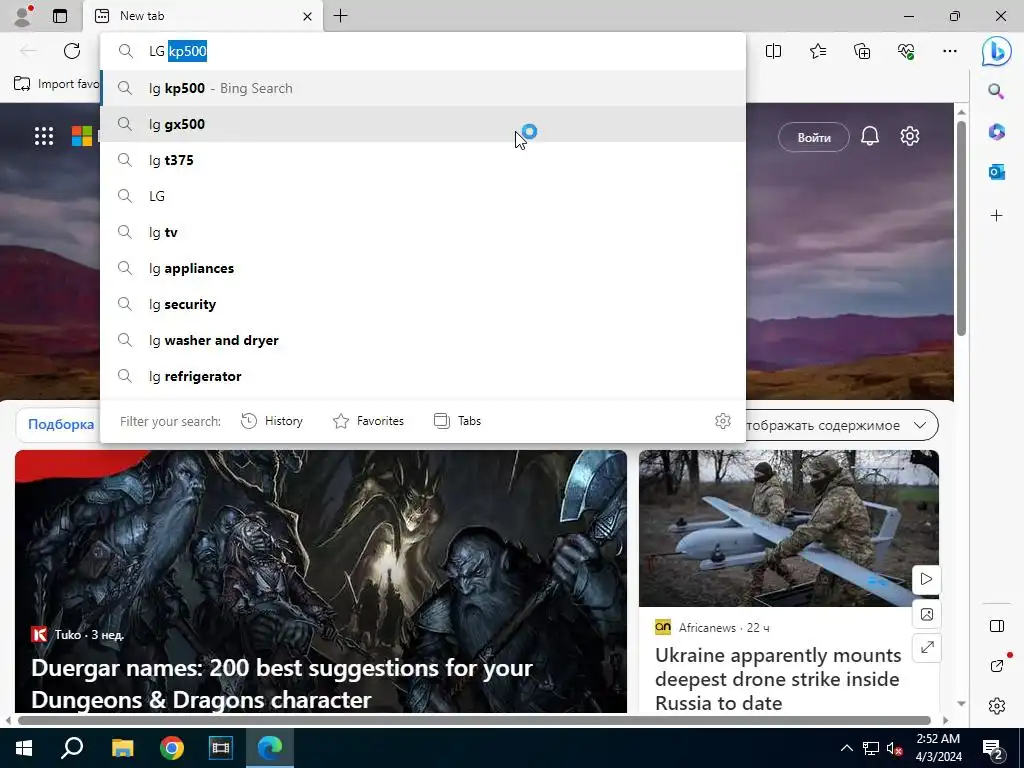Expand the page with arrows button
Viewport: 1024px width, 768px height.
(x=926, y=648)
